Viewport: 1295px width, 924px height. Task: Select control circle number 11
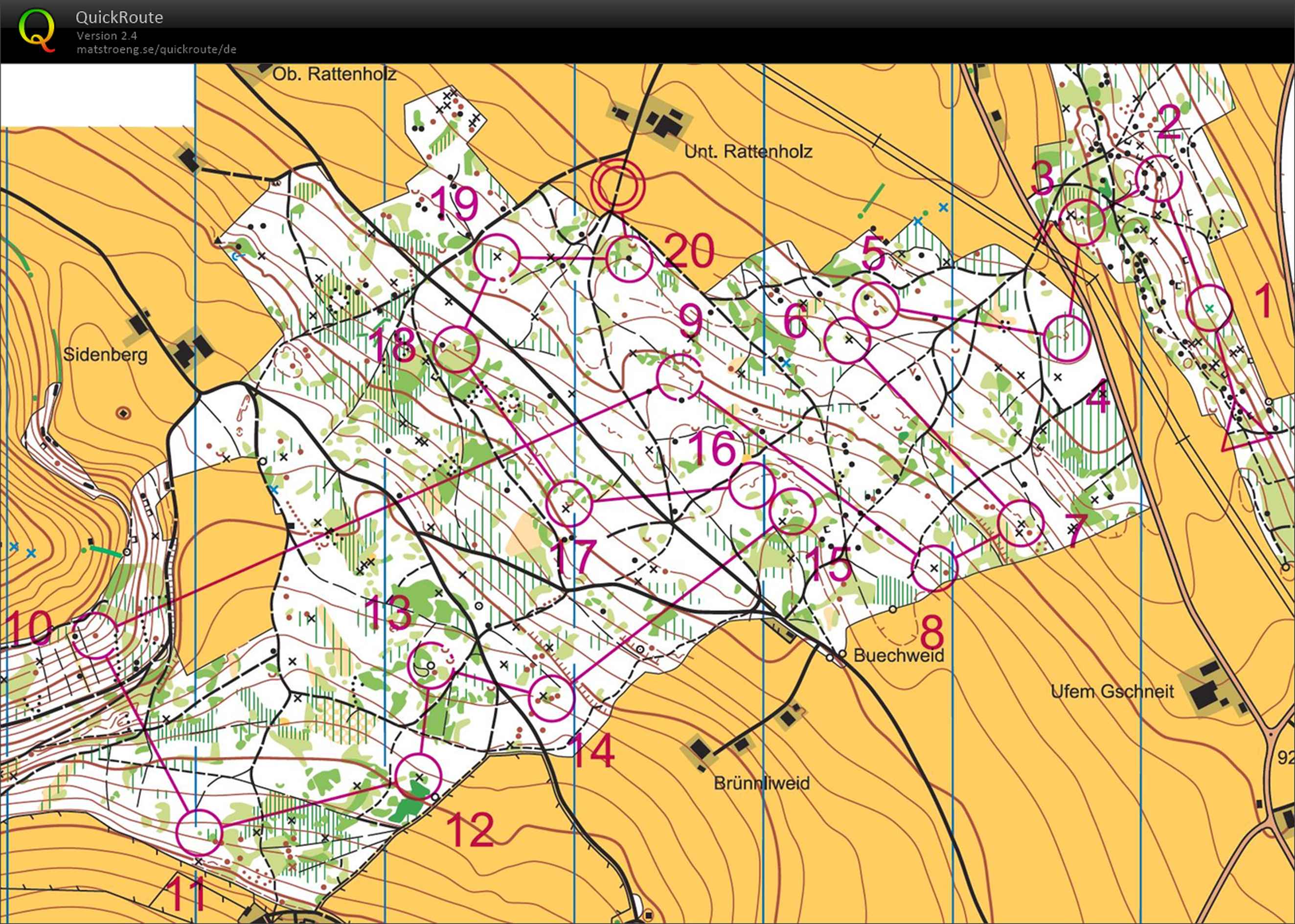tap(198, 833)
